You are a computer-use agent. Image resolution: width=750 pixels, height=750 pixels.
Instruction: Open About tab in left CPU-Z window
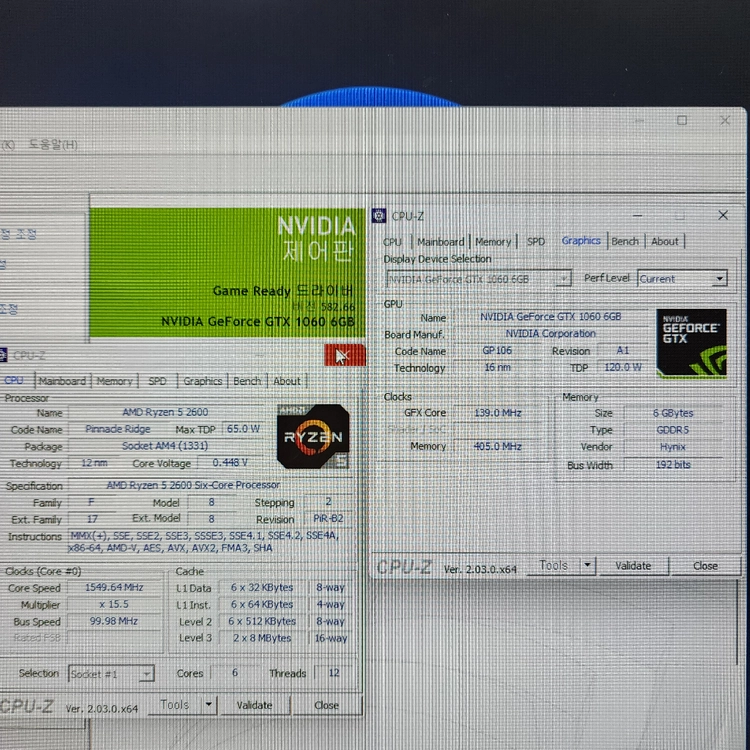click(x=287, y=381)
